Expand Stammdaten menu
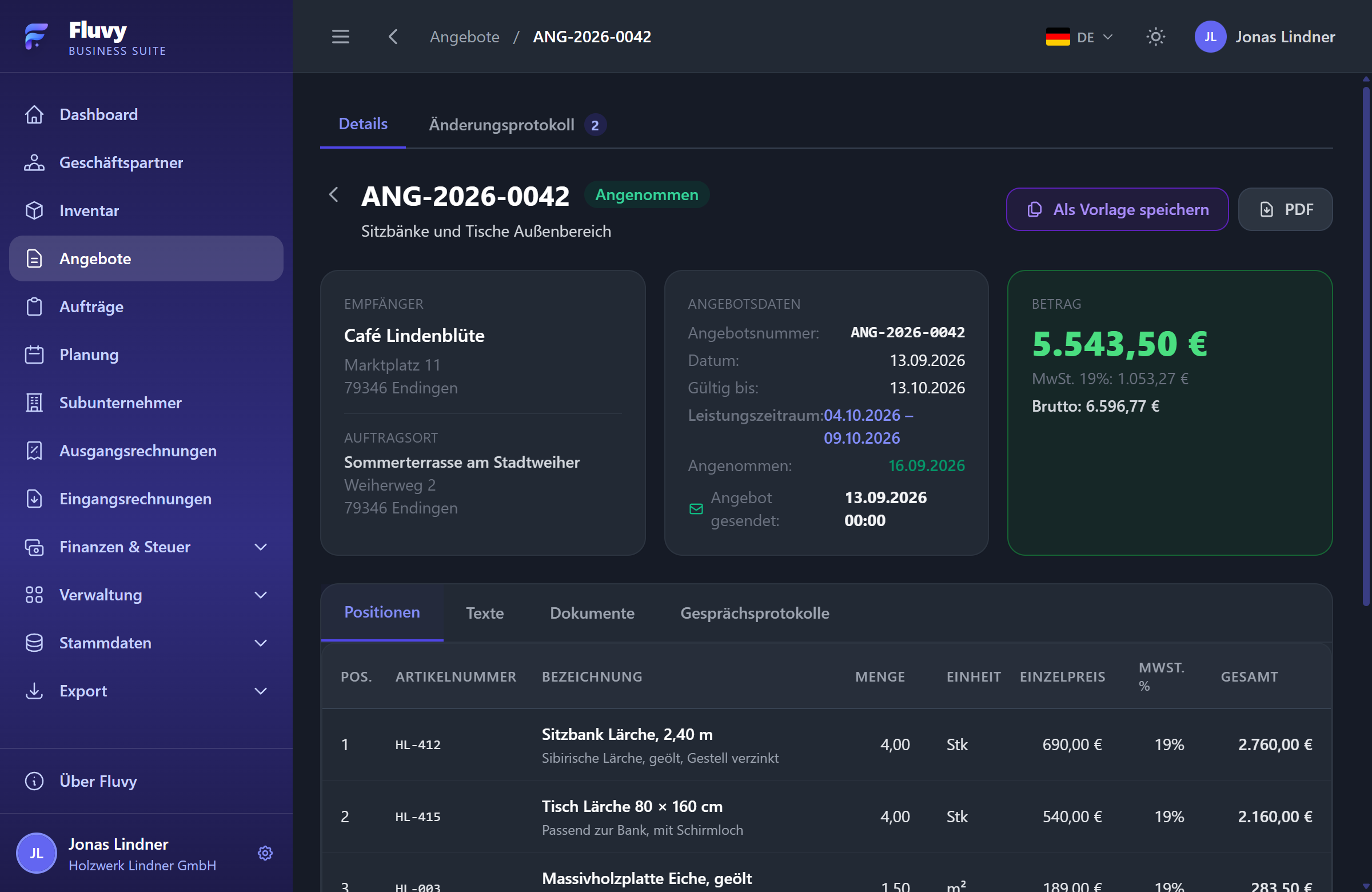 click(x=146, y=643)
